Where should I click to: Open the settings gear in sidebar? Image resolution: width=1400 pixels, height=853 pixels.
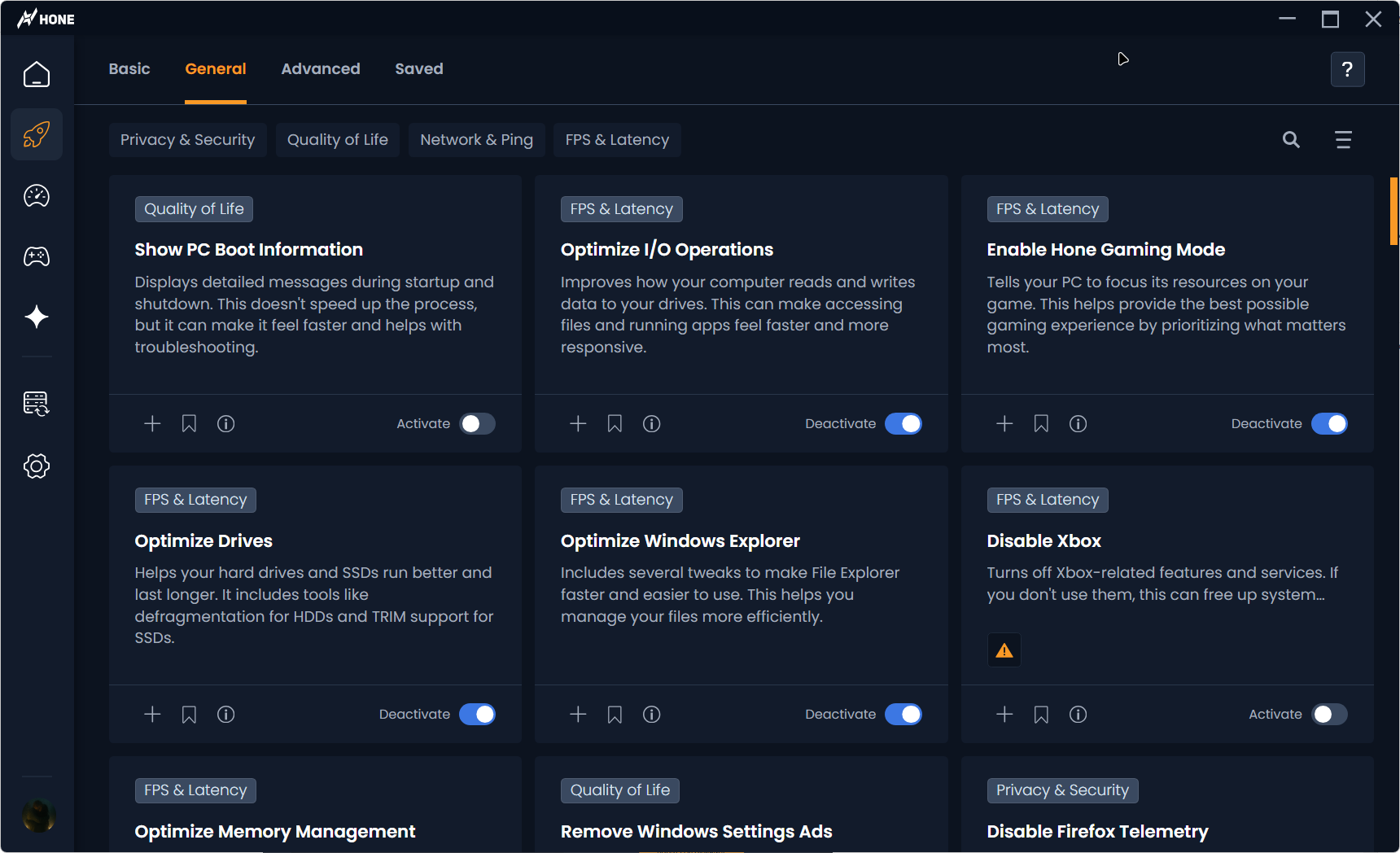[37, 466]
